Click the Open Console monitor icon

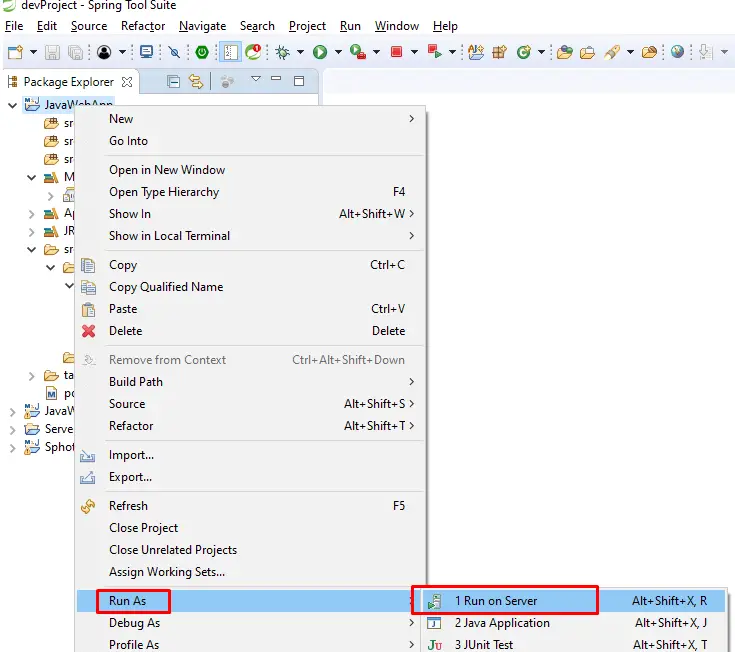pos(147,52)
